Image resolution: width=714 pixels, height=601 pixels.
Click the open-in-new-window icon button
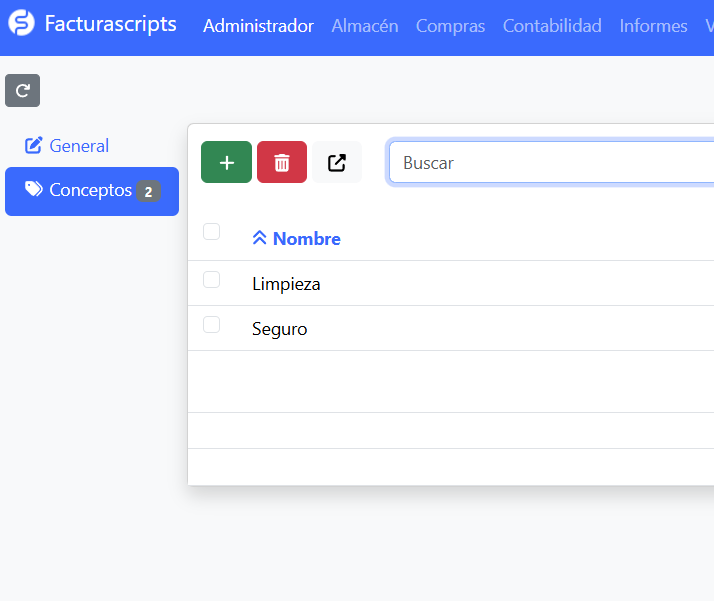337,162
